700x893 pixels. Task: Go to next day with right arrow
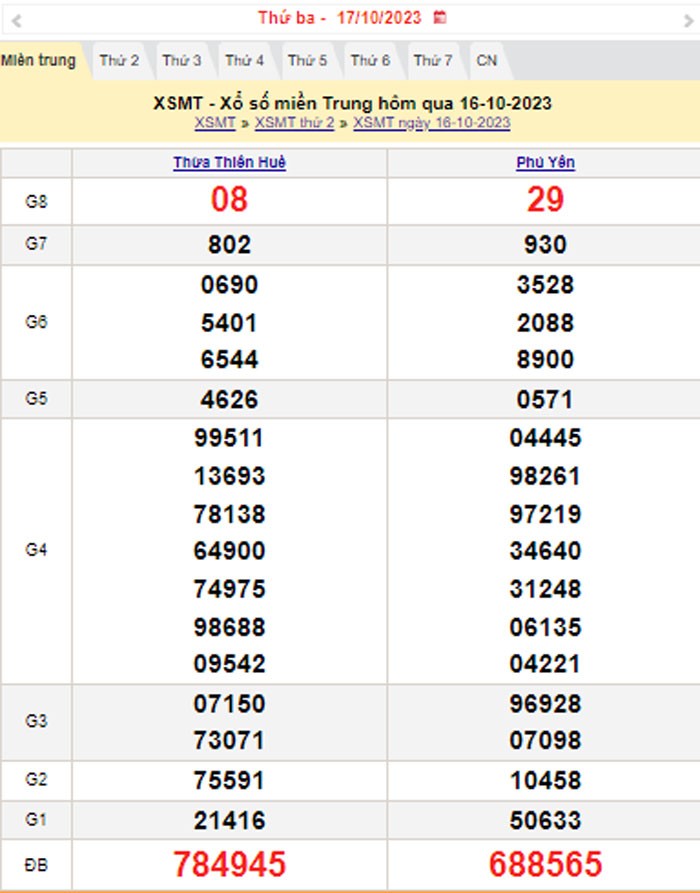tap(688, 19)
